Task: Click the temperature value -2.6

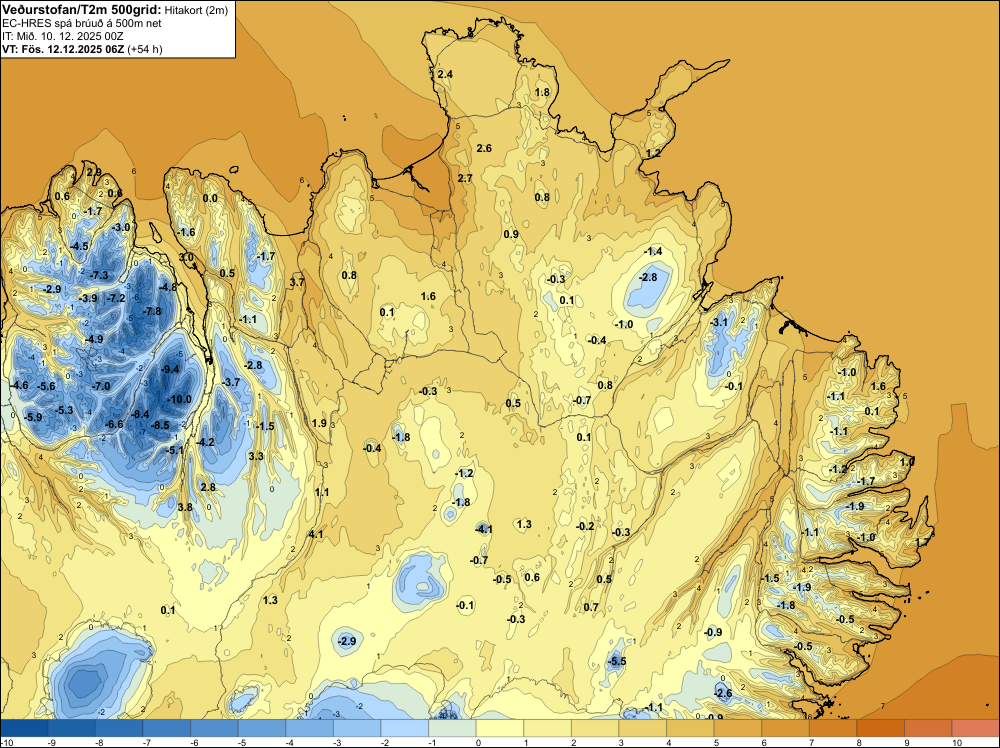Action: pyautogui.click(x=723, y=693)
